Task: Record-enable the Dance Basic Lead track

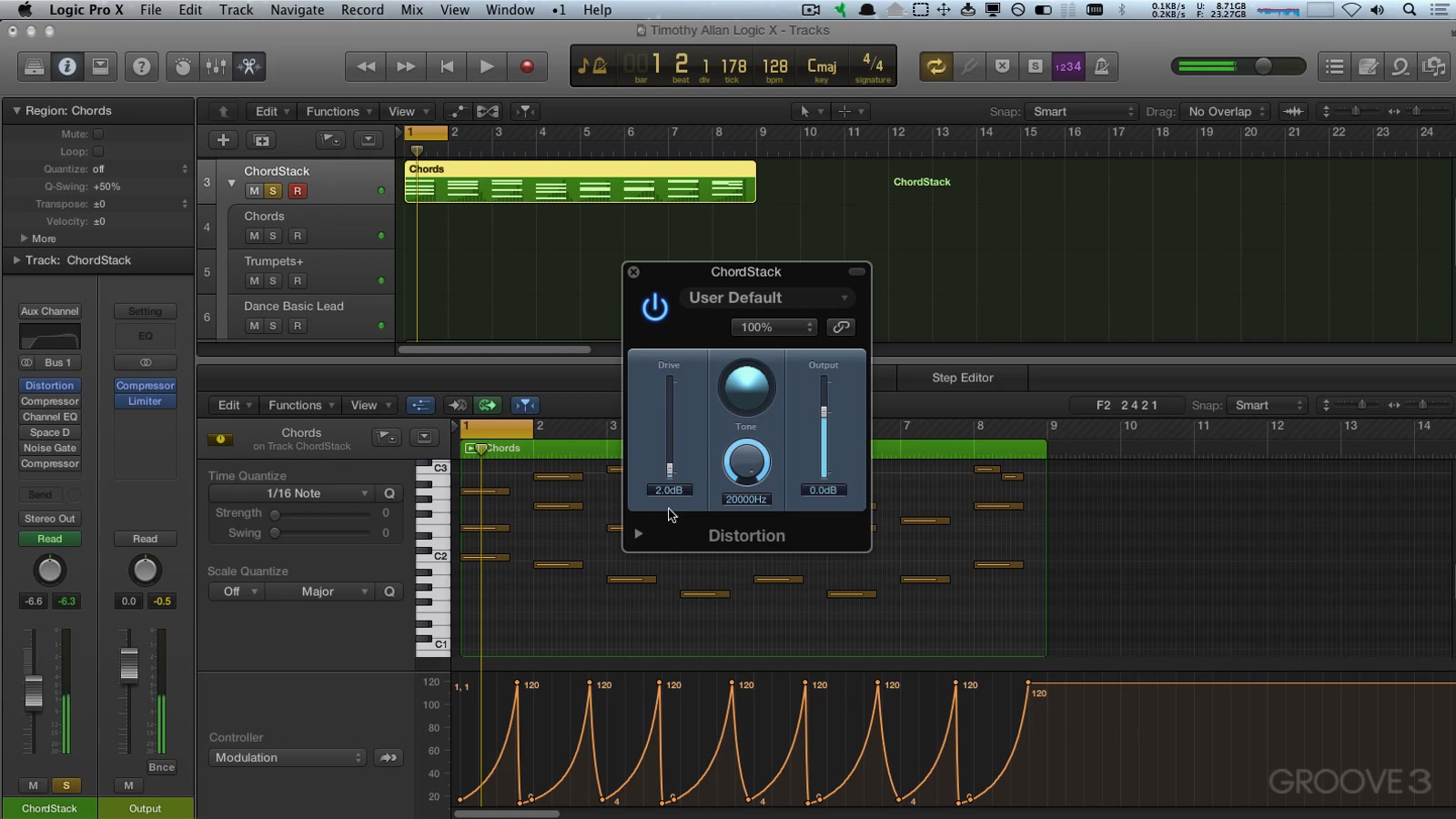Action: tap(297, 326)
